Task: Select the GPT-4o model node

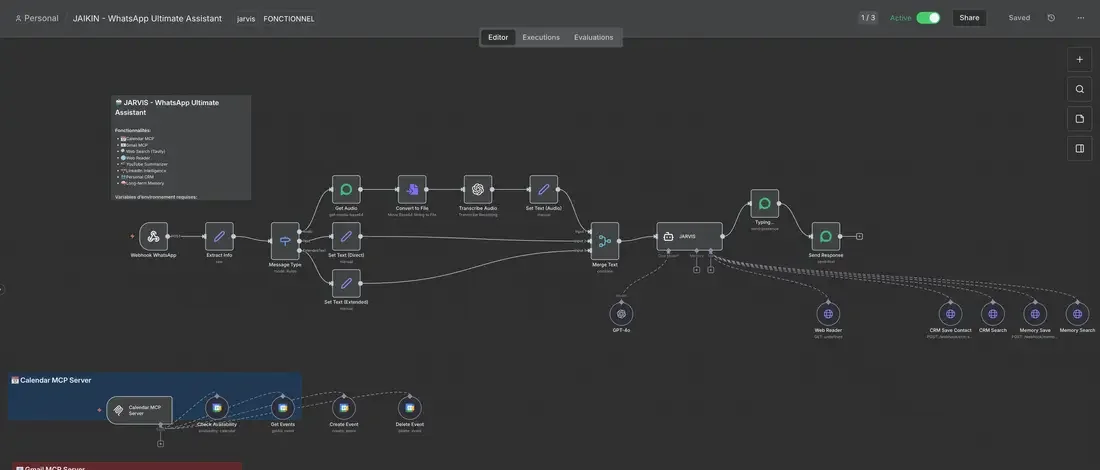Action: 621,314
